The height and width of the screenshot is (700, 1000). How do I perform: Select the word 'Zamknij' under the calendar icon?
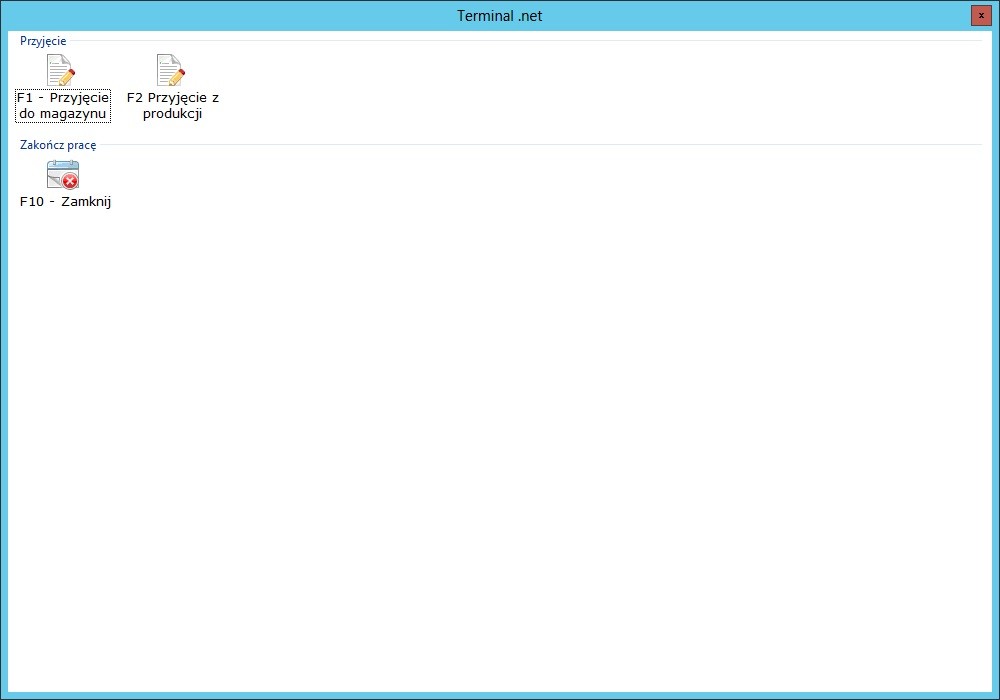coord(85,201)
